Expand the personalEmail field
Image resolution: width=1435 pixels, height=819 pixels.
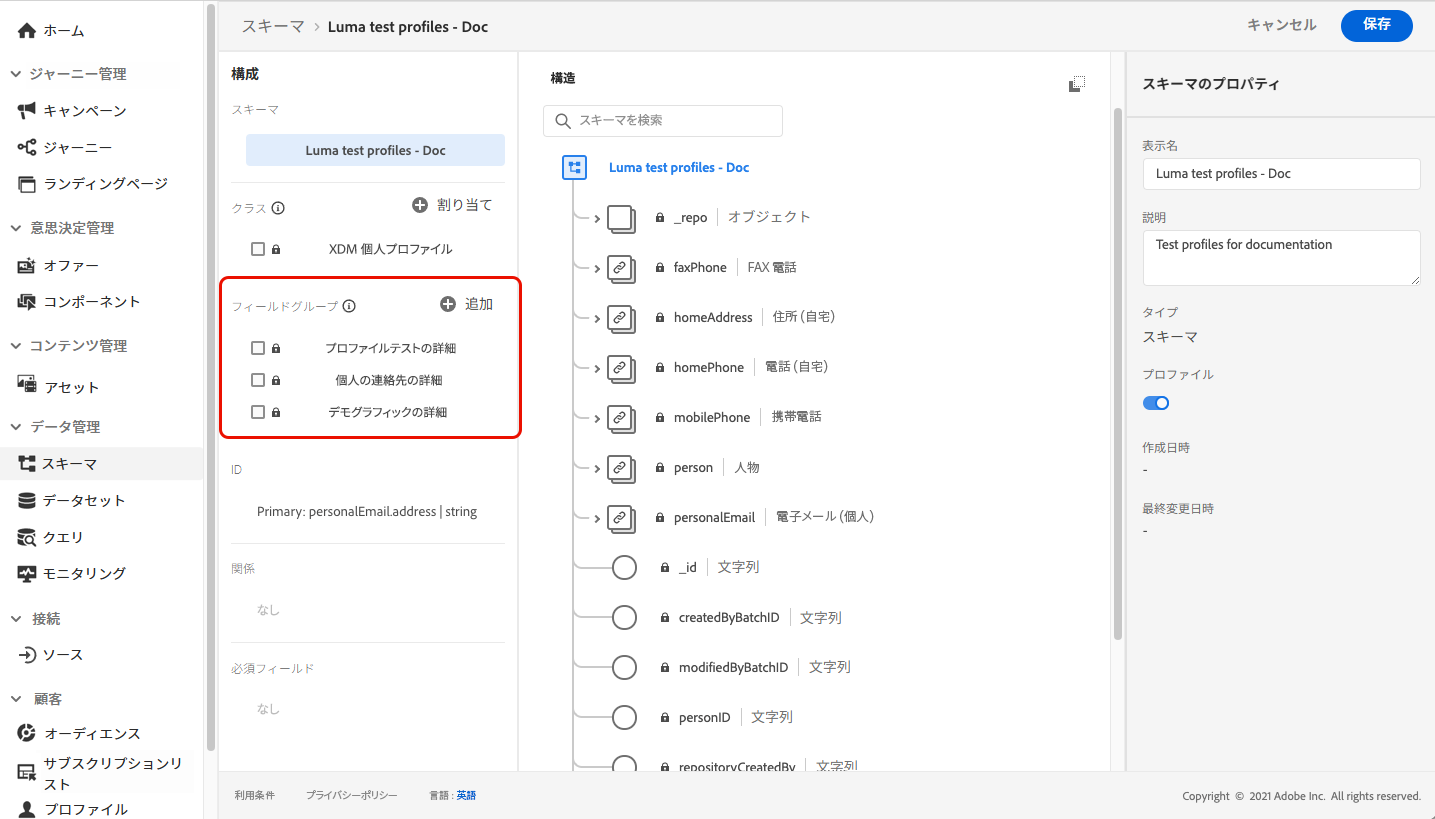(x=597, y=518)
